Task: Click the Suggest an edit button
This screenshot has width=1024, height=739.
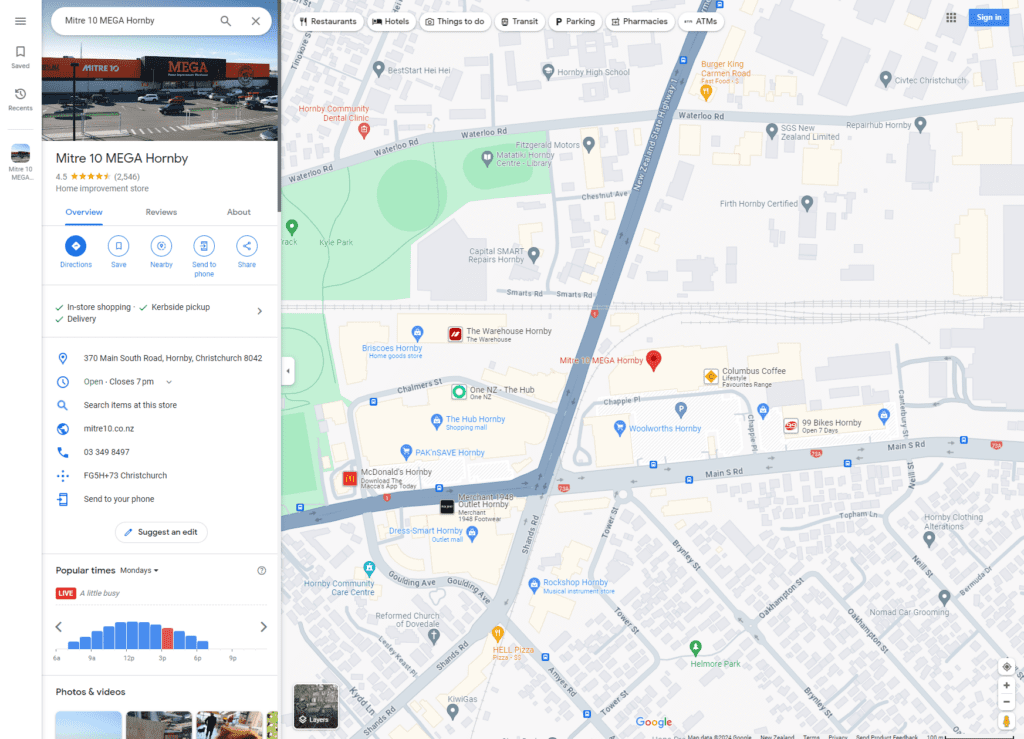Action: coord(161,532)
